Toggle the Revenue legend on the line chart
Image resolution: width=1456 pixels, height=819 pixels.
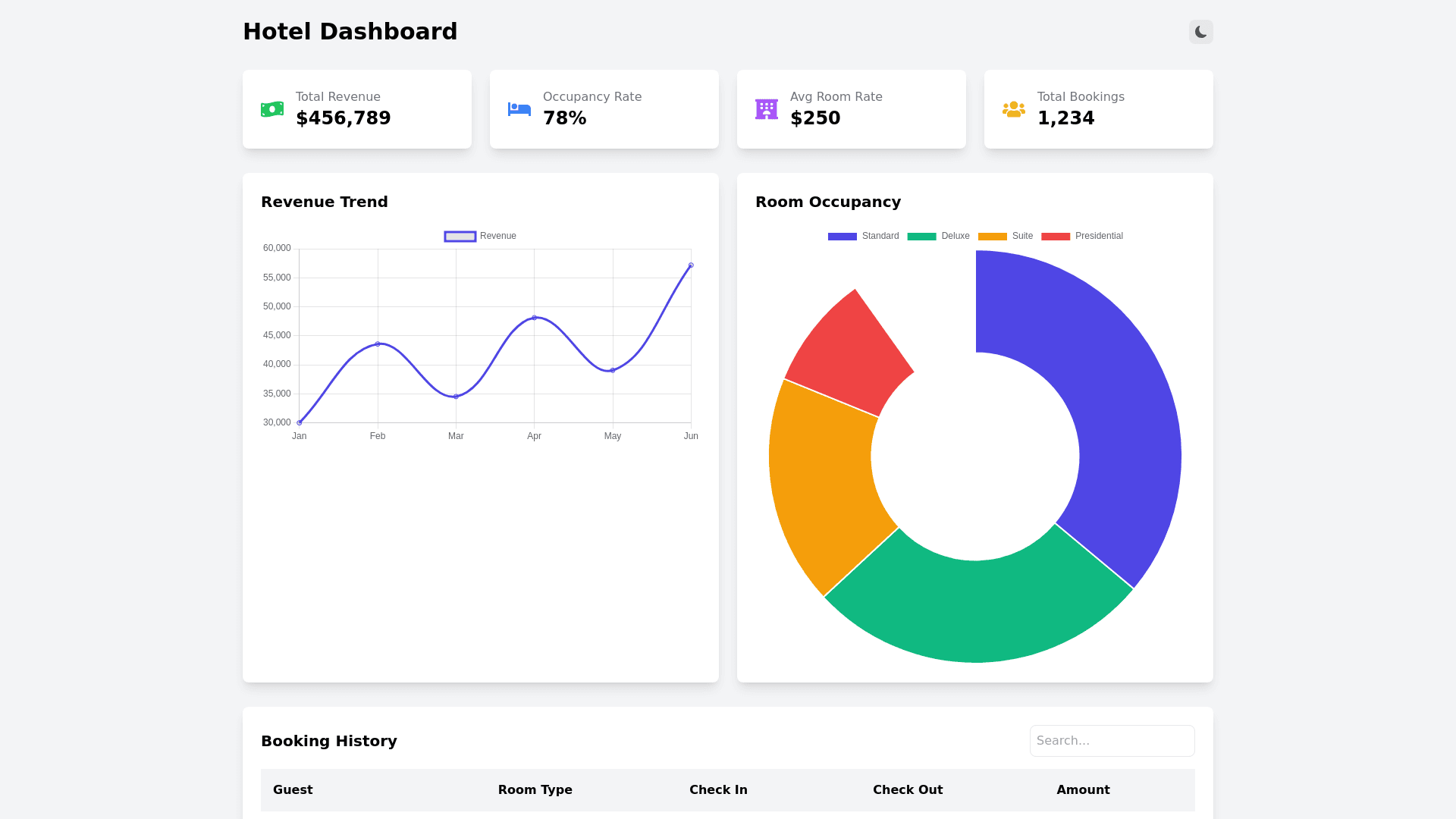[x=480, y=237]
